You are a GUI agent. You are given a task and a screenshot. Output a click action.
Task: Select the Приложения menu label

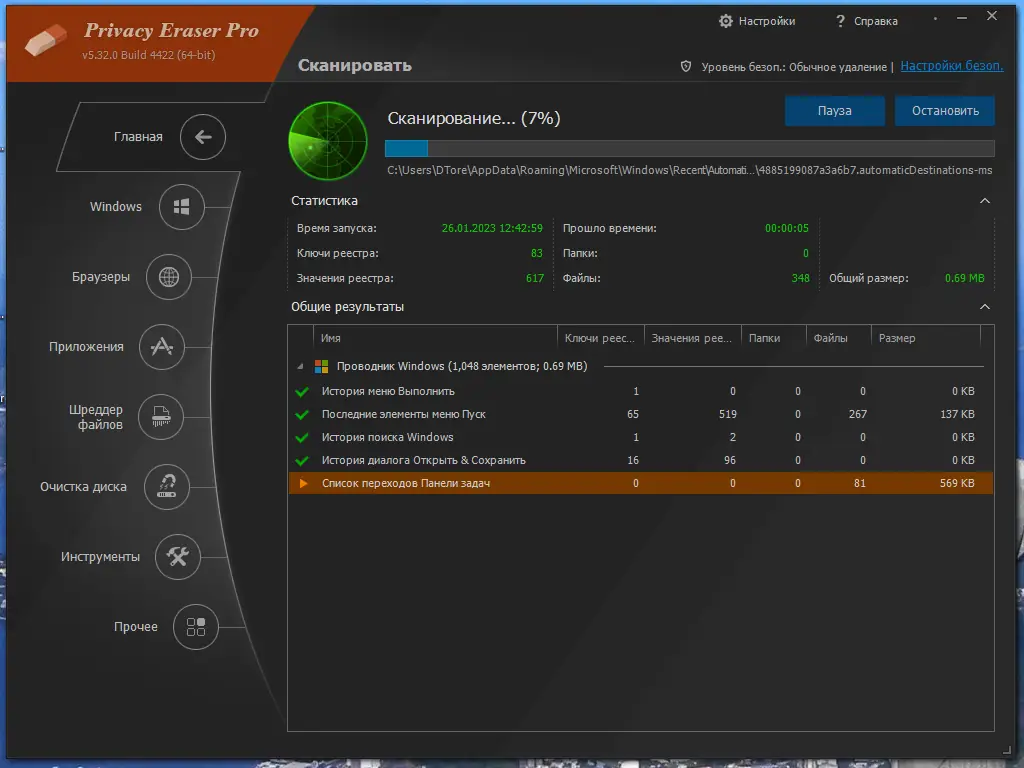(x=86, y=347)
